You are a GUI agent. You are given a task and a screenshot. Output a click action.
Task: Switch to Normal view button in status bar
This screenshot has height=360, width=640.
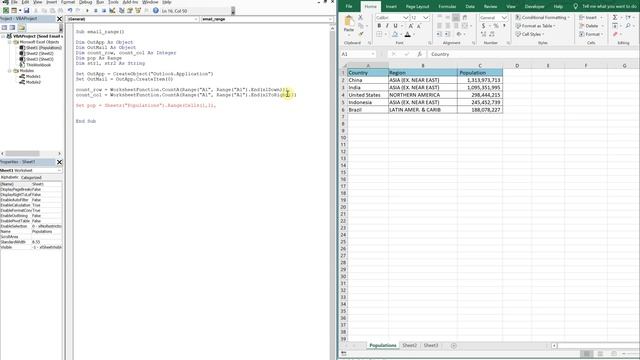pos(587,353)
